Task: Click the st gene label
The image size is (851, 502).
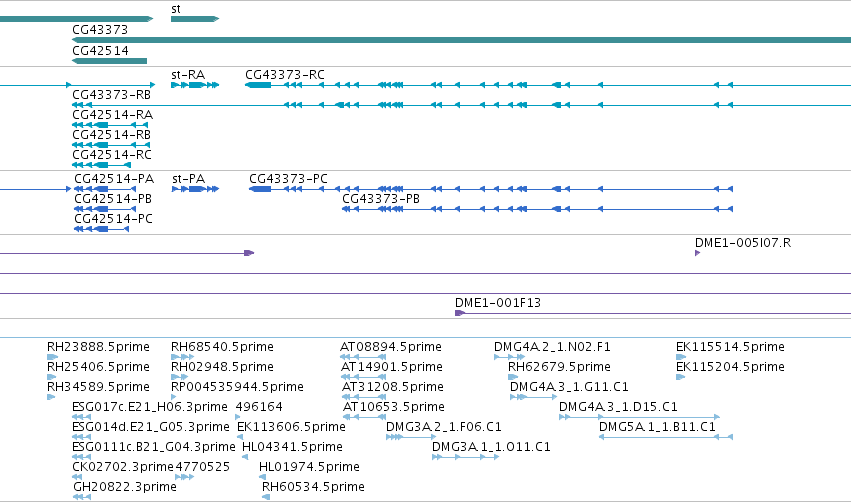Action: (x=176, y=9)
